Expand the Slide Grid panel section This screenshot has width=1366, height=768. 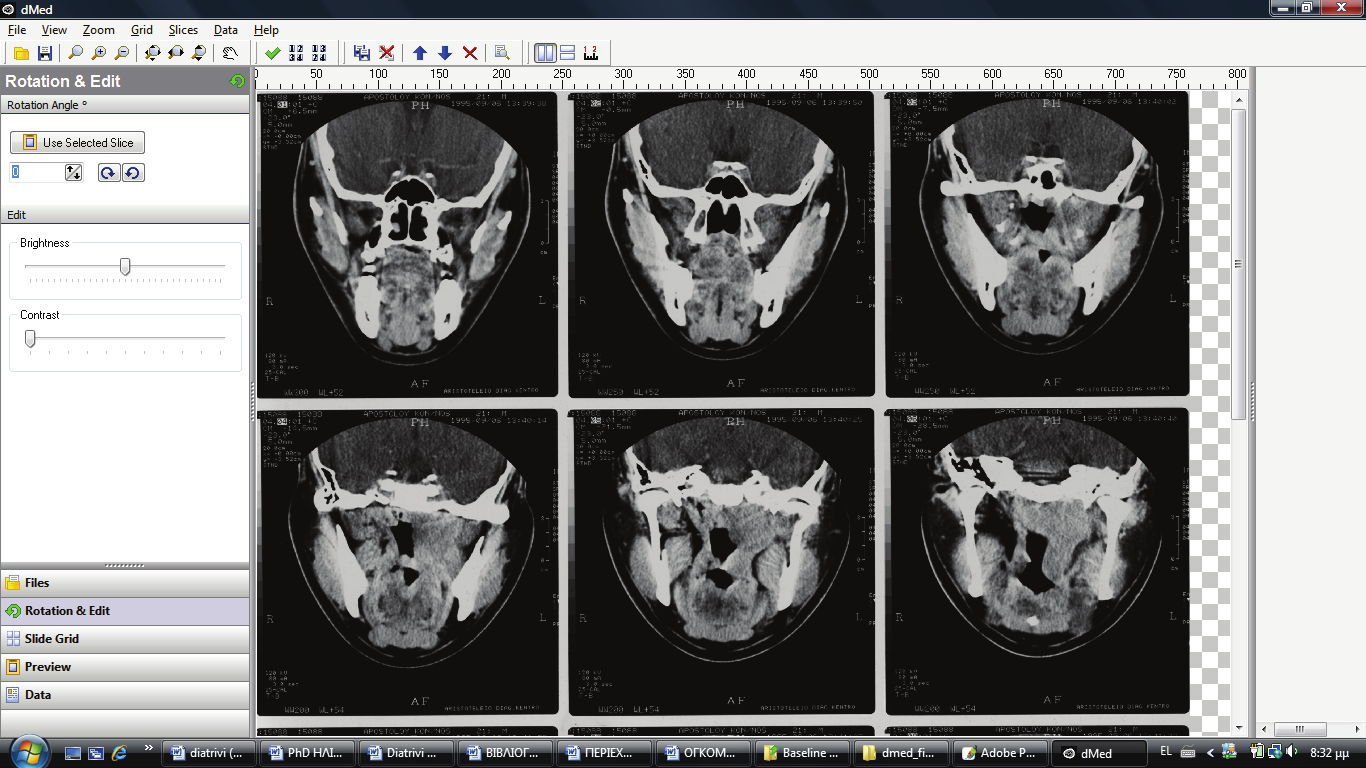pos(125,639)
